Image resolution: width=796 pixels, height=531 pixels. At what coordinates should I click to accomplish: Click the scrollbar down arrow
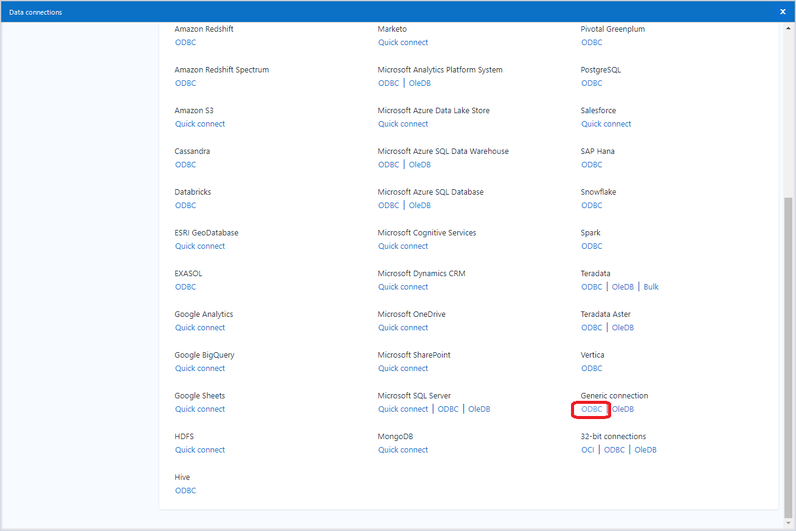click(788, 523)
